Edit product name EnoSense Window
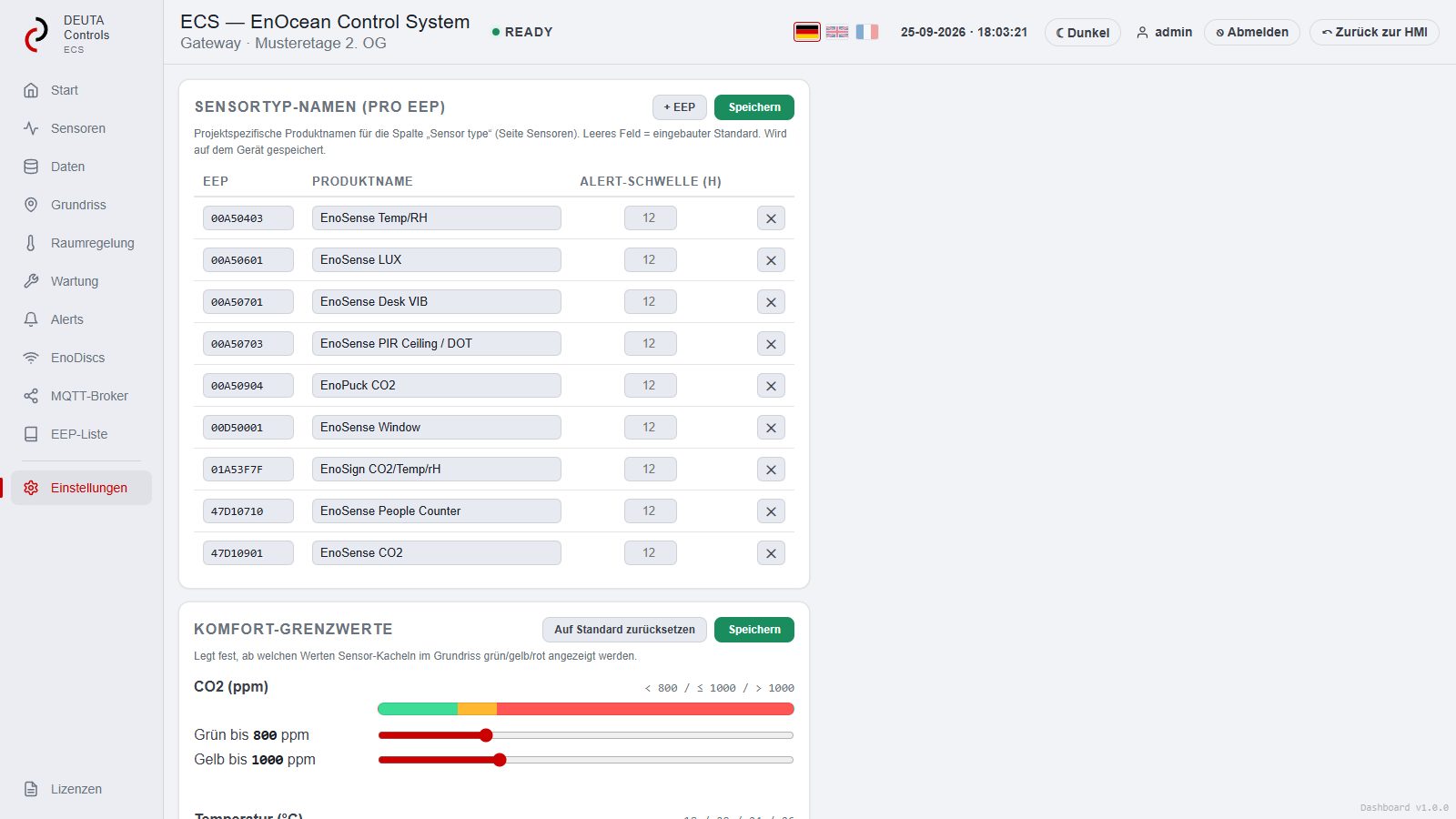The image size is (1456, 819). [x=437, y=428]
